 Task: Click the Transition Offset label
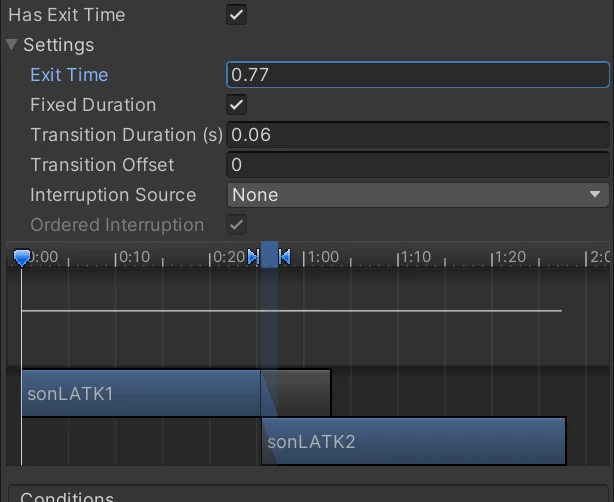(x=102, y=165)
